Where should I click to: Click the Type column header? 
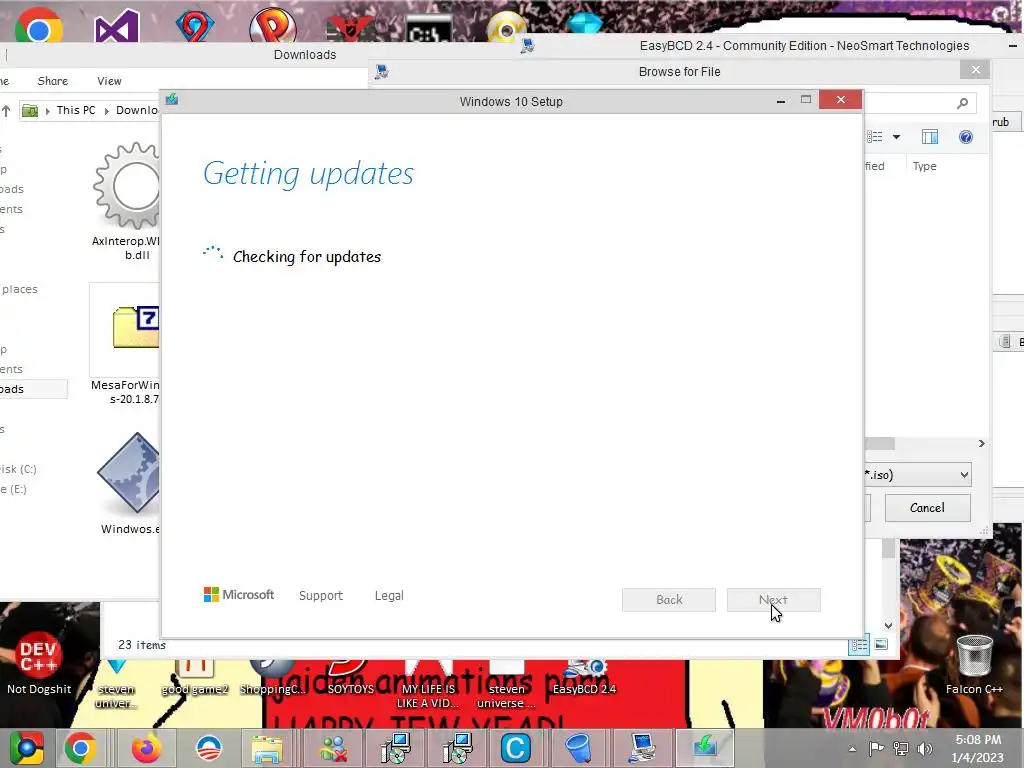click(x=925, y=166)
